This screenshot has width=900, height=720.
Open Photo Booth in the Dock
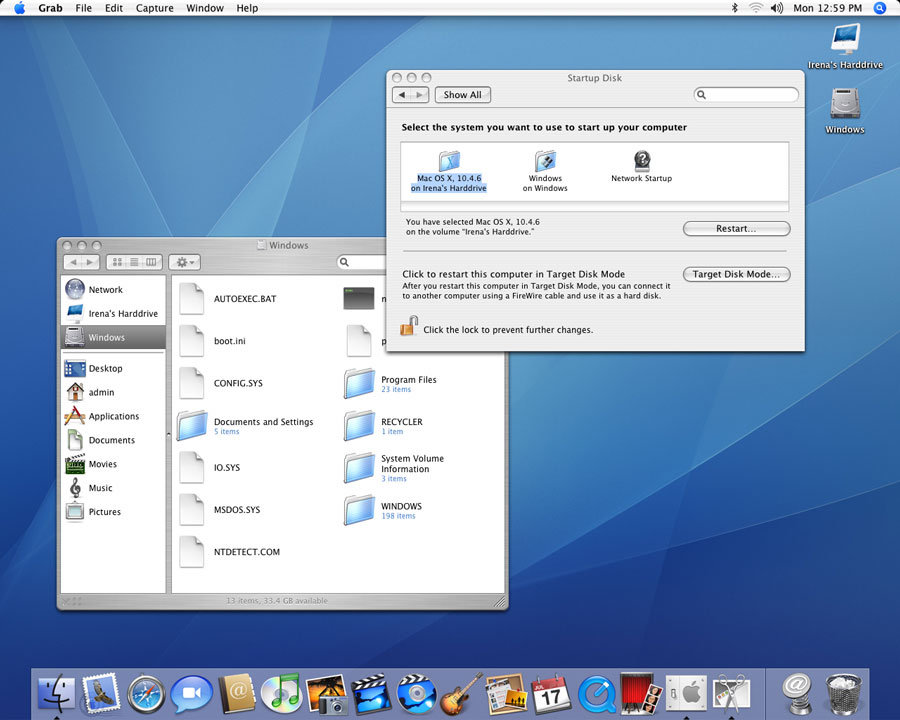(x=641, y=694)
